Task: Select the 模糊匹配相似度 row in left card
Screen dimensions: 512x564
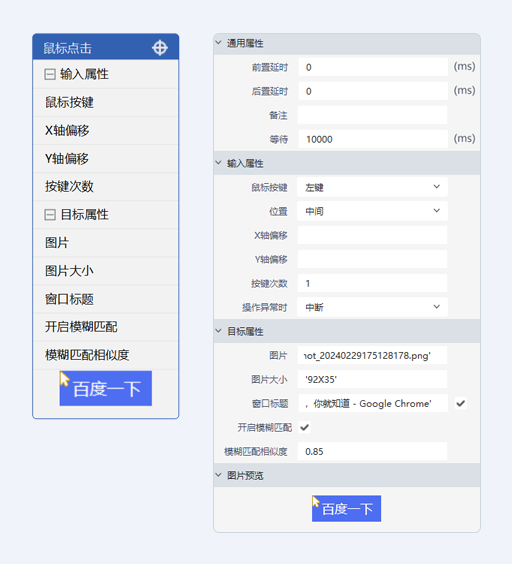Action: [x=106, y=355]
